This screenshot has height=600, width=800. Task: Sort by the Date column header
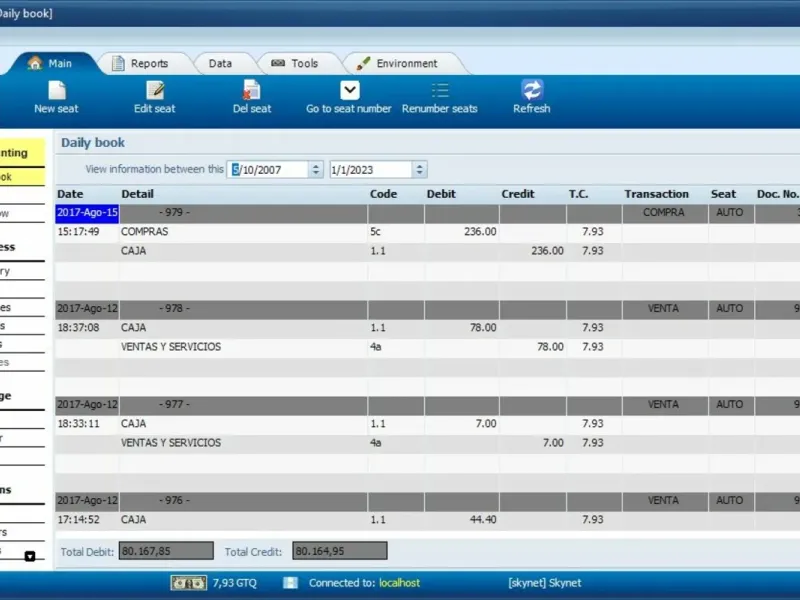pos(70,194)
